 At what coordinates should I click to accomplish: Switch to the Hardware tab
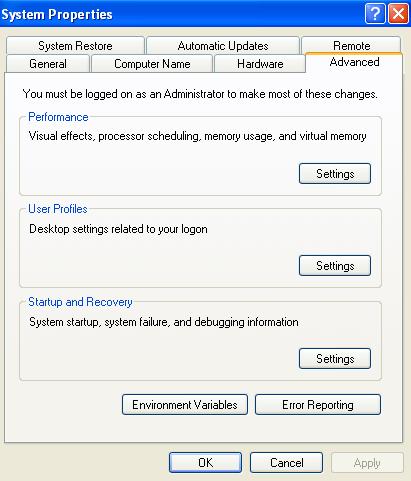(260, 64)
